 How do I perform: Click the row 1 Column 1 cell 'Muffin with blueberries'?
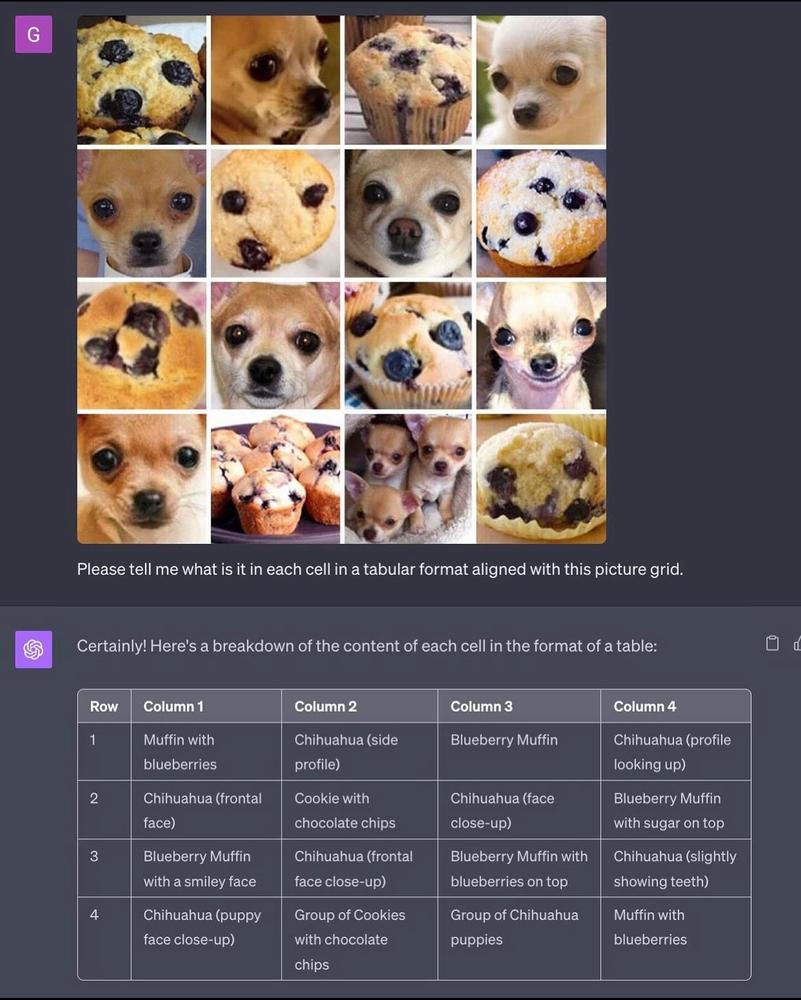pos(206,752)
